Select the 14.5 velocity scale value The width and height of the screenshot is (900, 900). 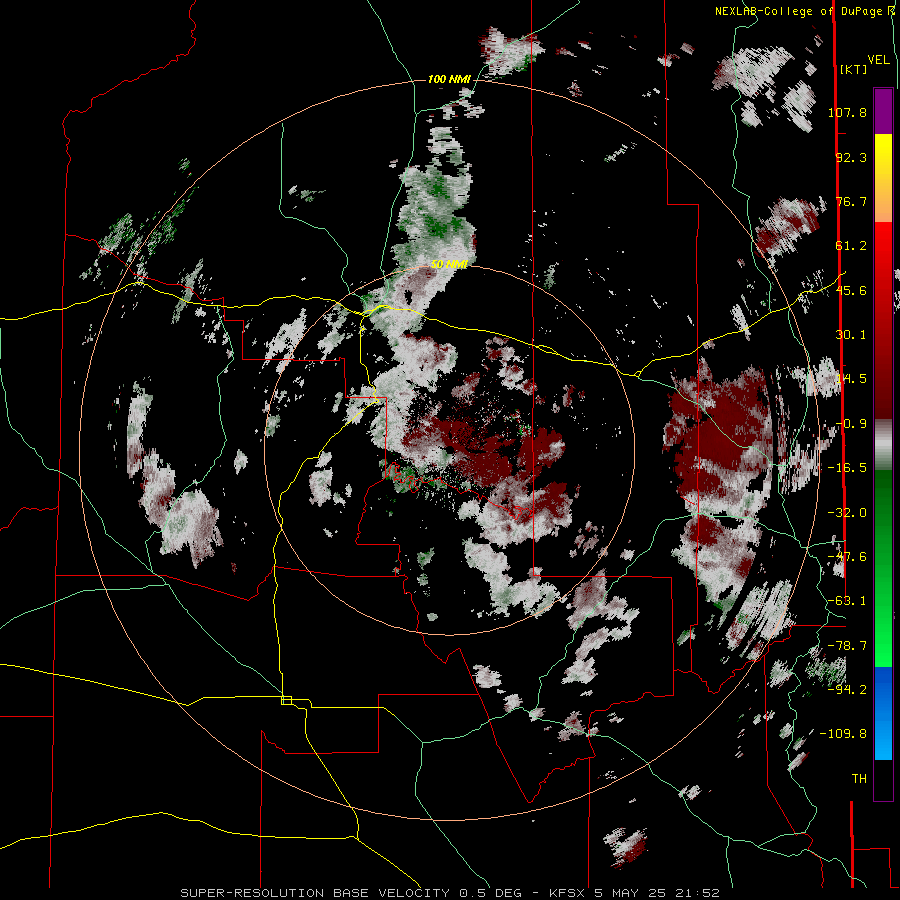click(851, 379)
